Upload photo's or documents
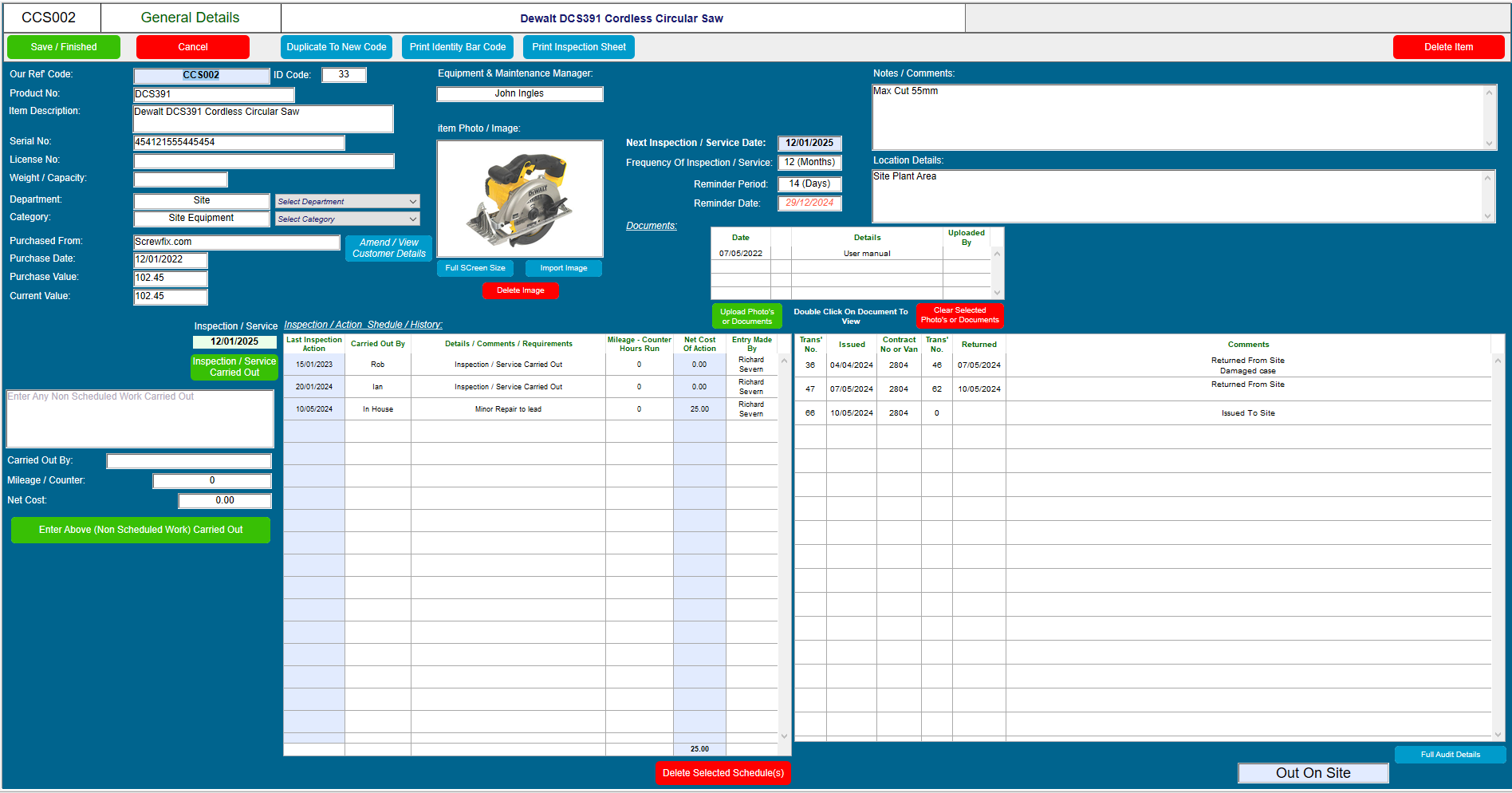The width and height of the screenshot is (1512, 793). tap(746, 315)
